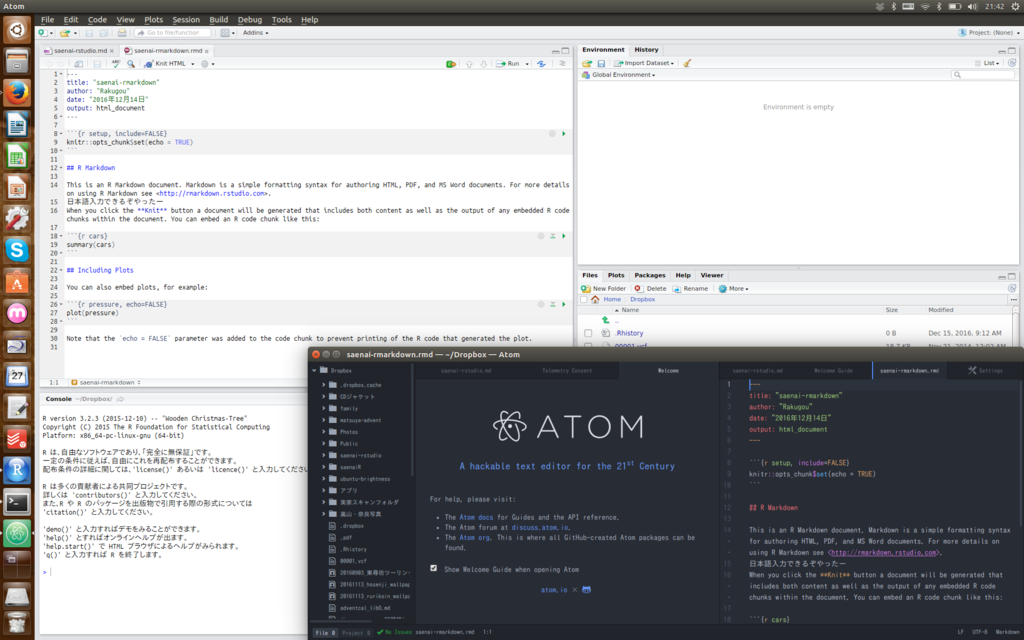Toggle Show Welcome Guide when opening Atom
1024x640 pixels.
434,568
